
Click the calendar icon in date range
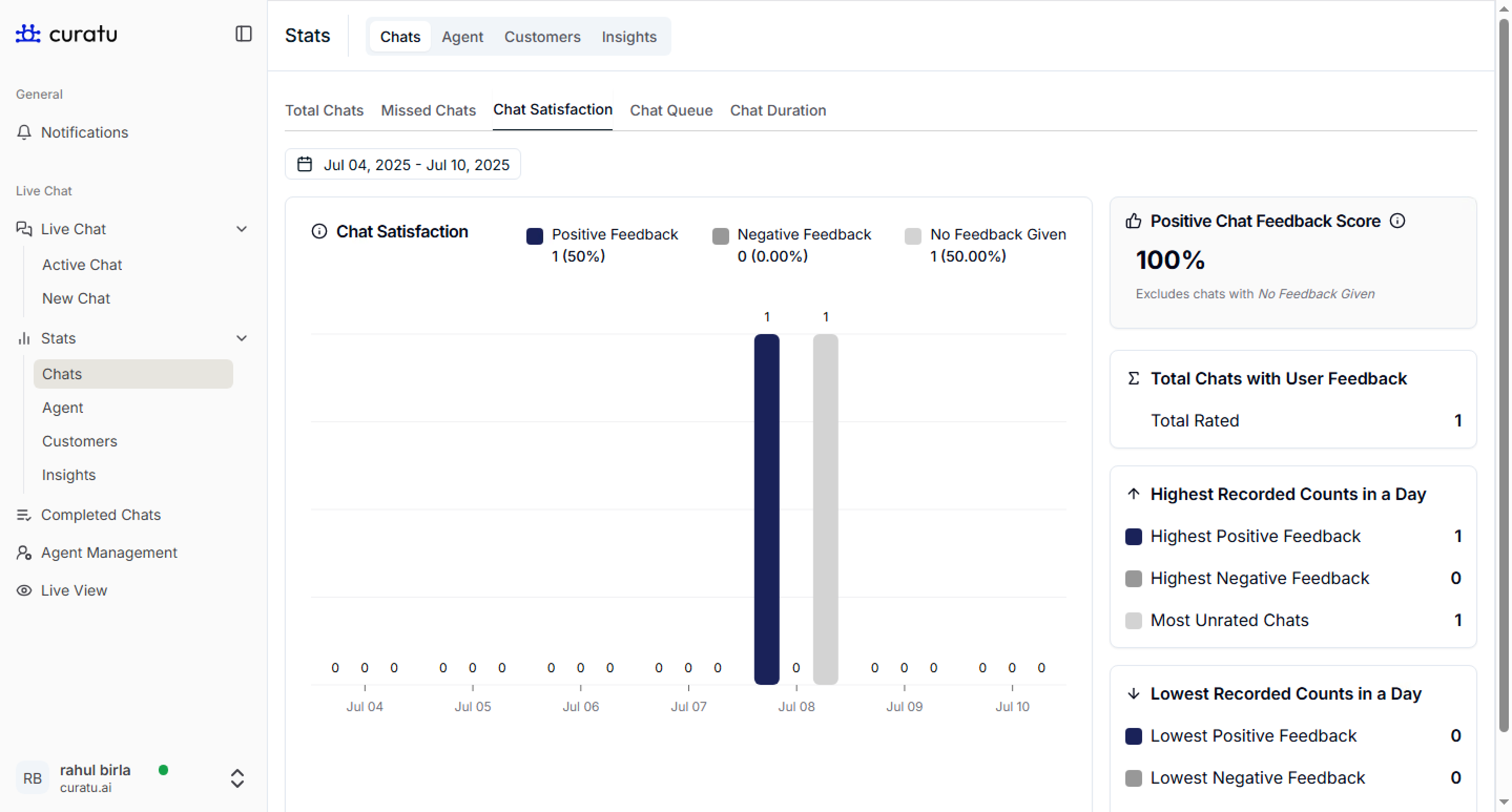coord(304,164)
